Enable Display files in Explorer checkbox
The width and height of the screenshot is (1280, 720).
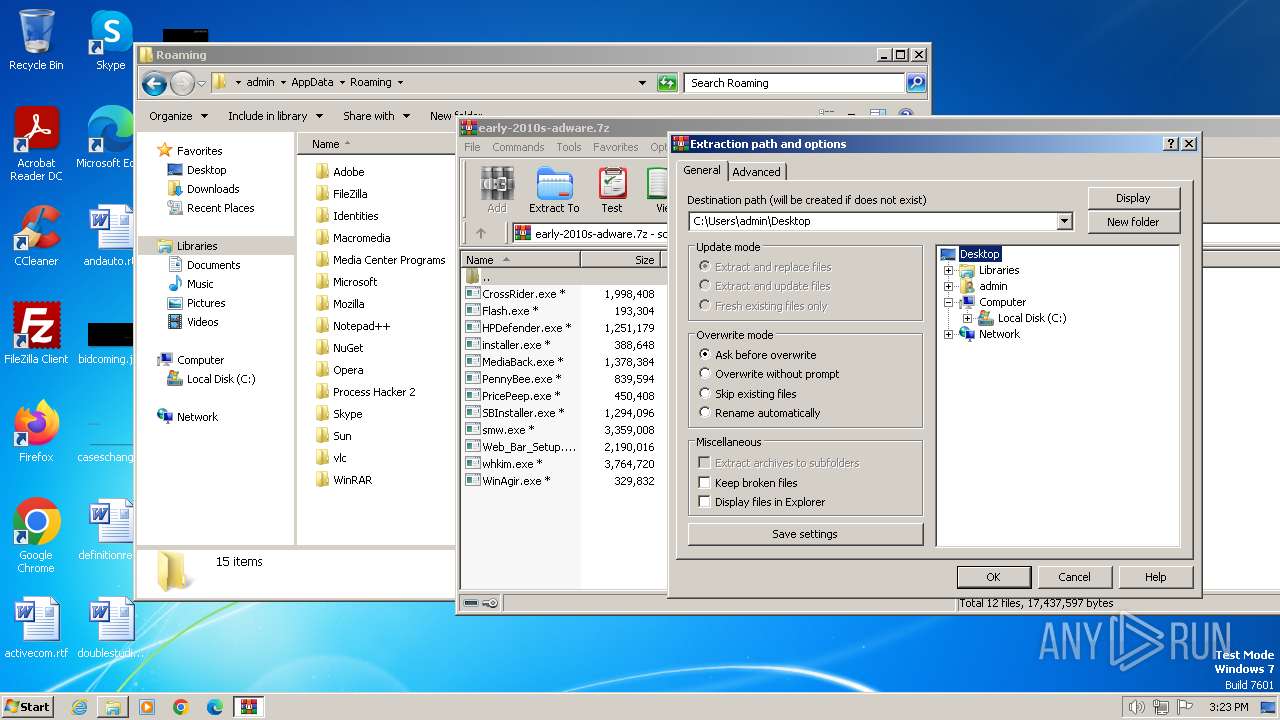[x=705, y=502]
